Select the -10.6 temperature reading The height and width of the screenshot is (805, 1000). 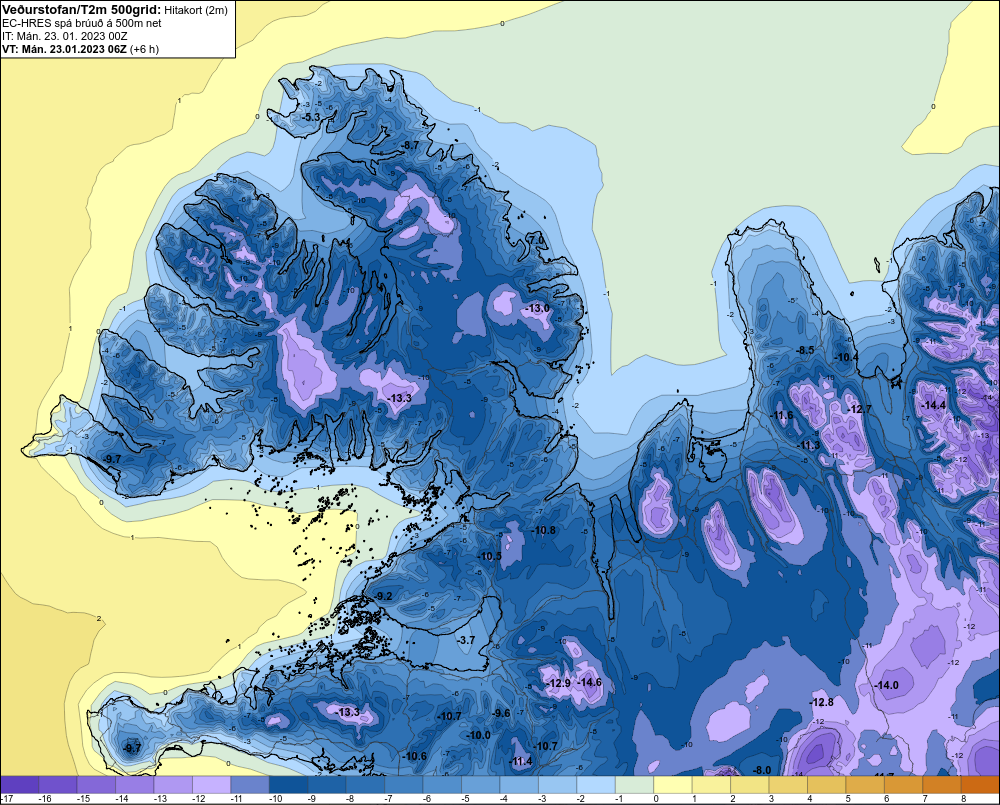(415, 756)
